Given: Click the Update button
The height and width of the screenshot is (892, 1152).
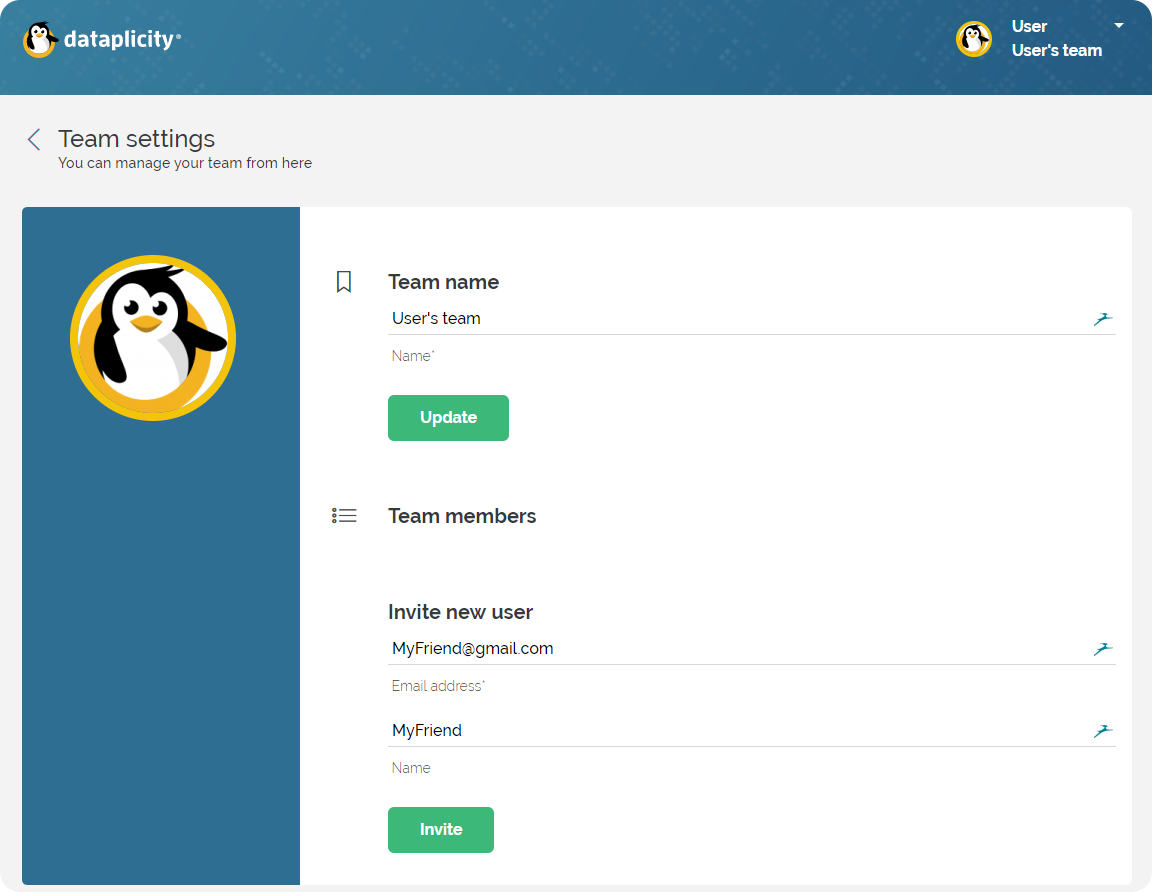Looking at the screenshot, I should (x=448, y=418).
